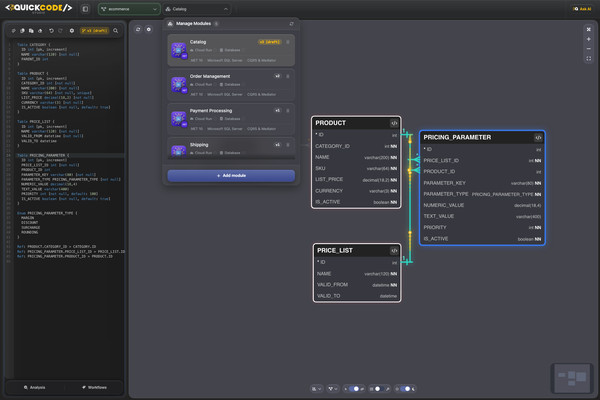
Task: Click NUMERIC_VALUE row in PRICING_PARAMETER
Action: click(482, 205)
